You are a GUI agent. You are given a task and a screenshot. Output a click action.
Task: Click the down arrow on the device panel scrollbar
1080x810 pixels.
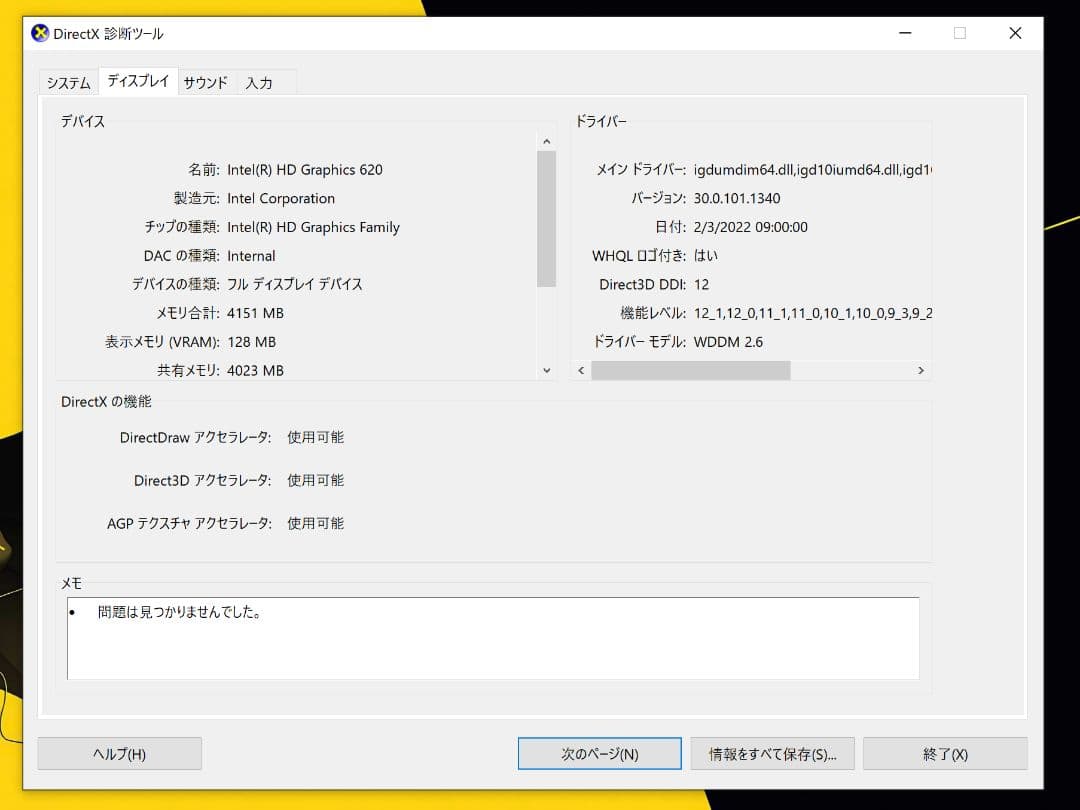tap(546, 369)
